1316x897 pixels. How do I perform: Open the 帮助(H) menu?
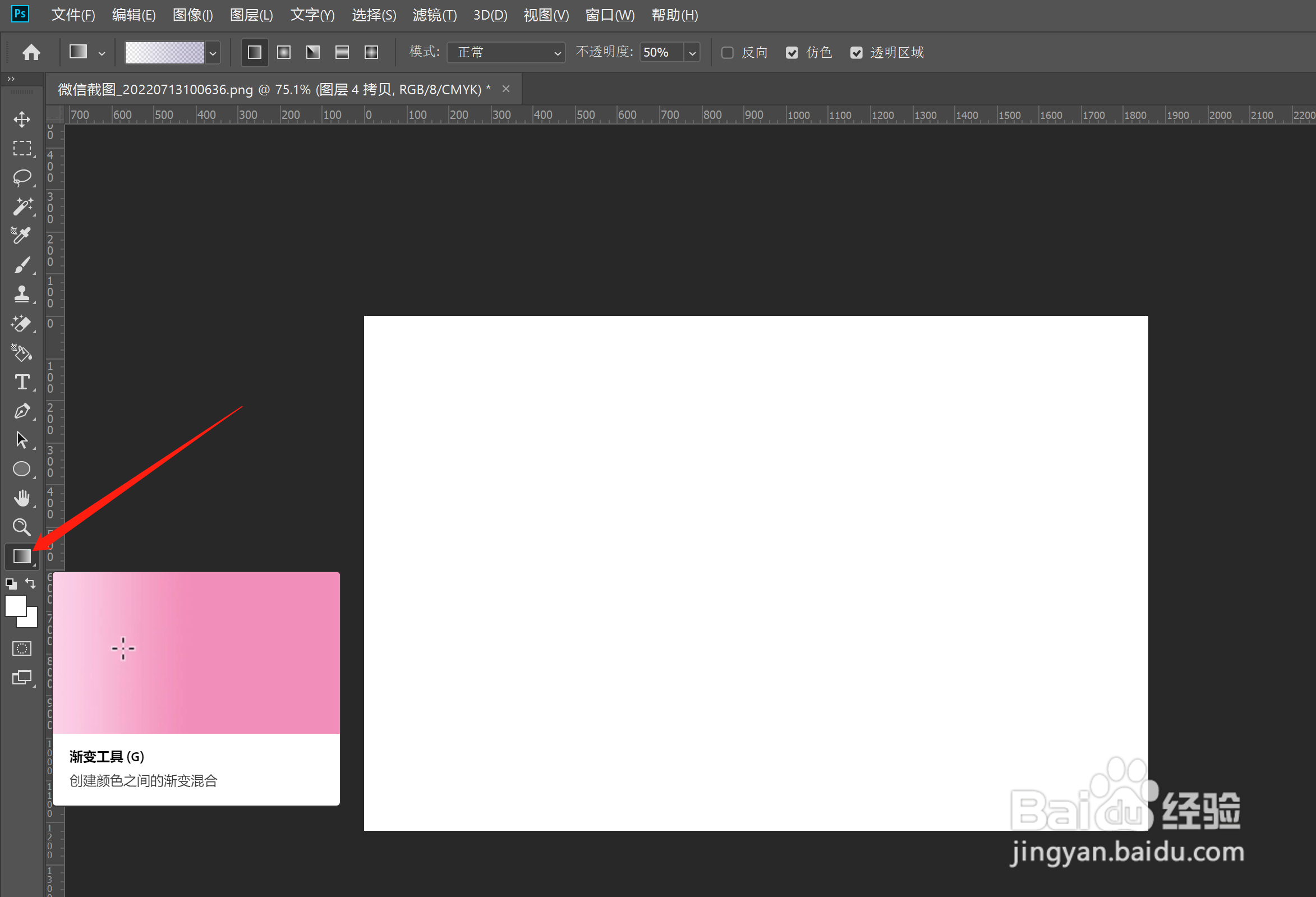click(674, 15)
